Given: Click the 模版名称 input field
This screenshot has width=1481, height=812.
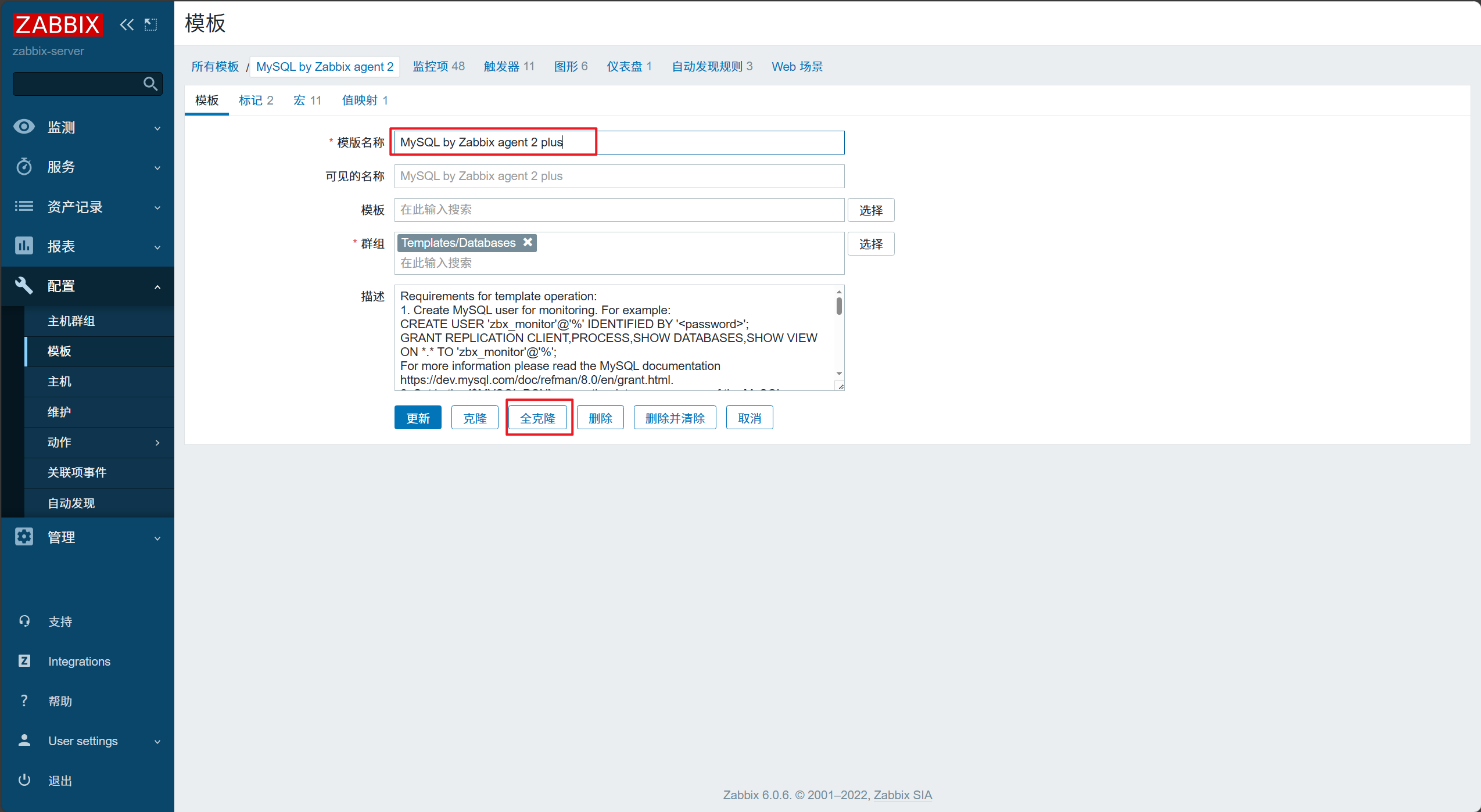Looking at the screenshot, I should (x=619, y=142).
